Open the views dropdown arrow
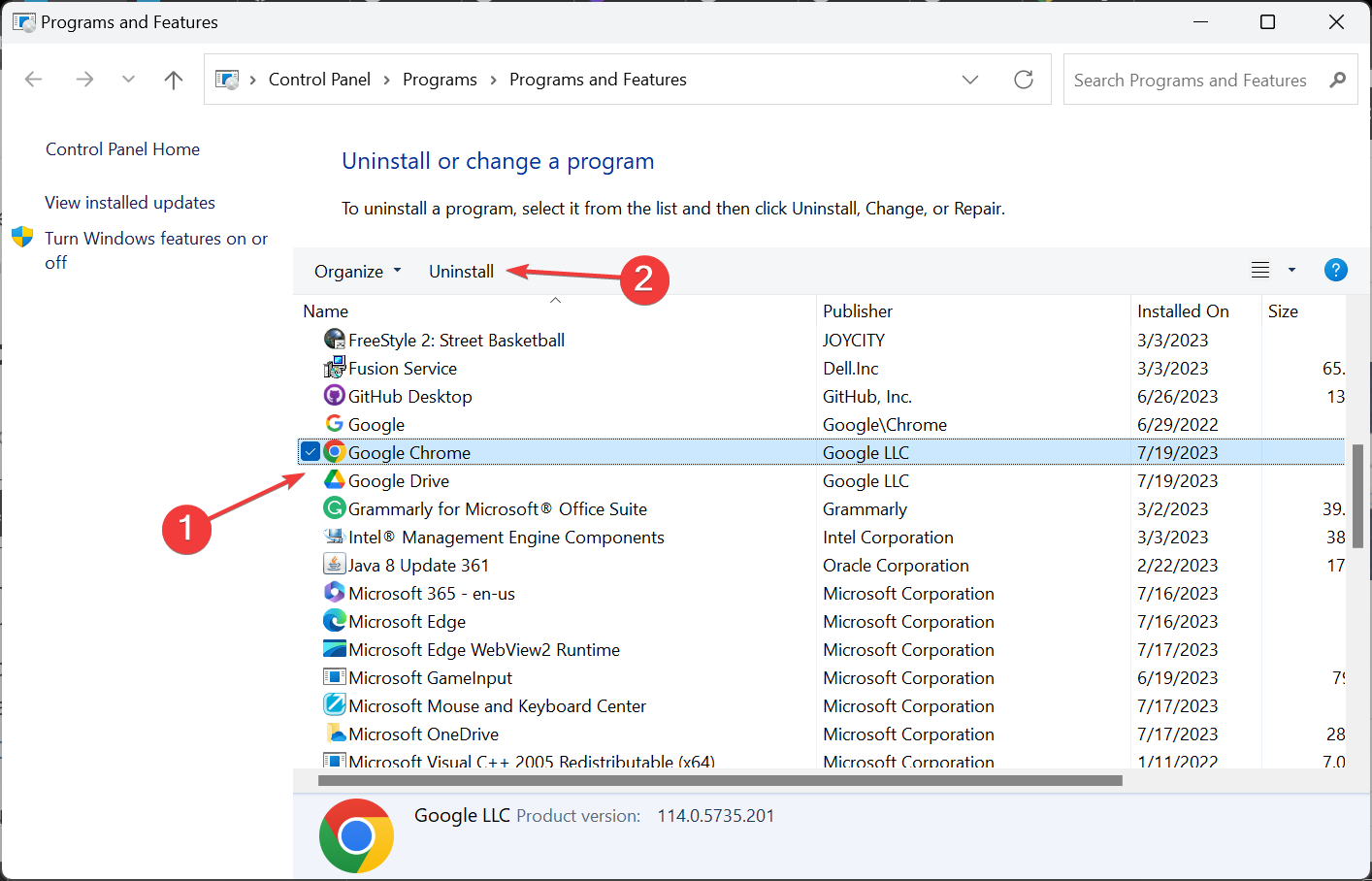This screenshot has height=881, width=1372. click(x=1290, y=270)
